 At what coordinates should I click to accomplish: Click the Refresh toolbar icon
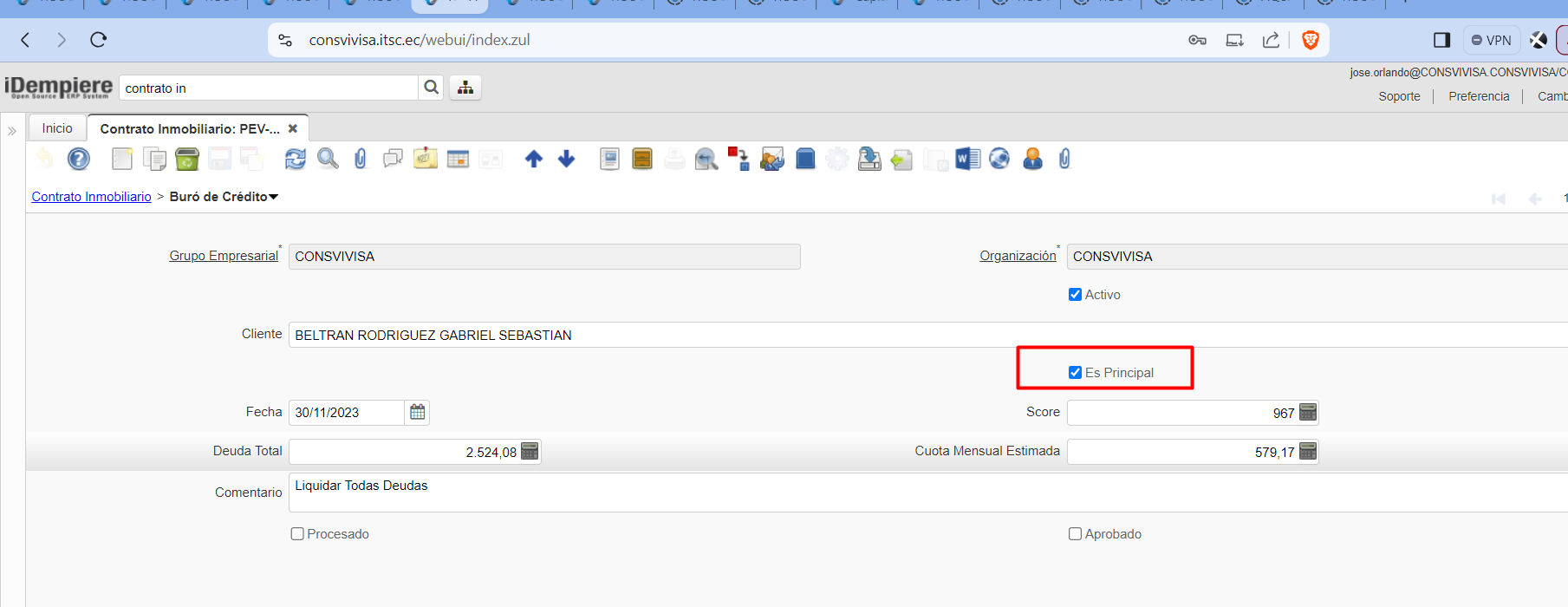[x=296, y=159]
